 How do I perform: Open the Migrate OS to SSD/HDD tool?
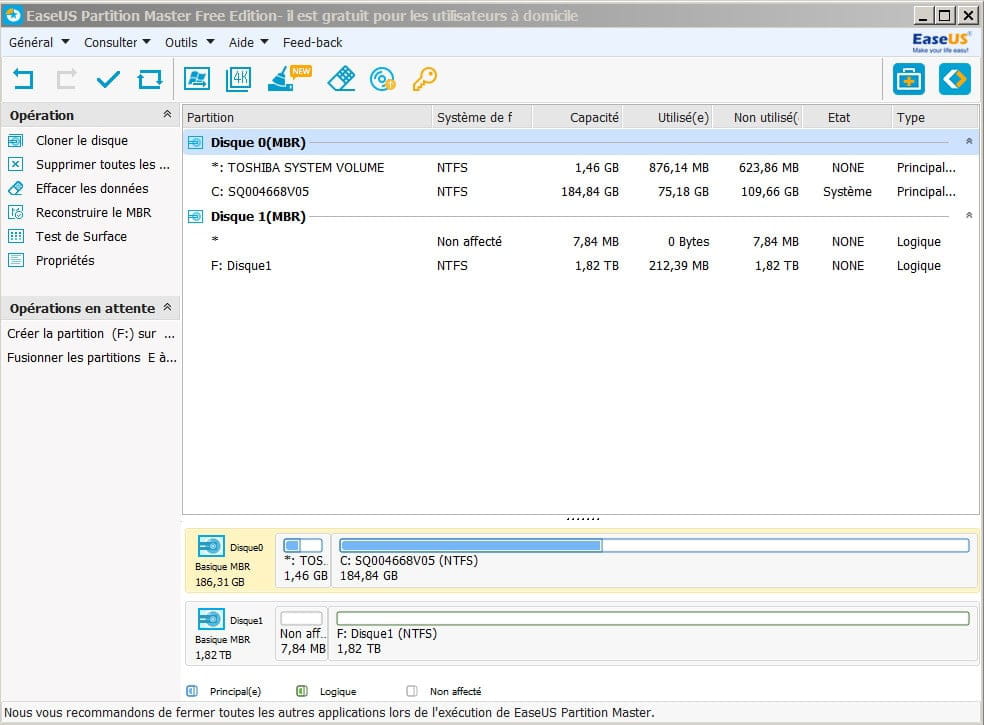196,79
